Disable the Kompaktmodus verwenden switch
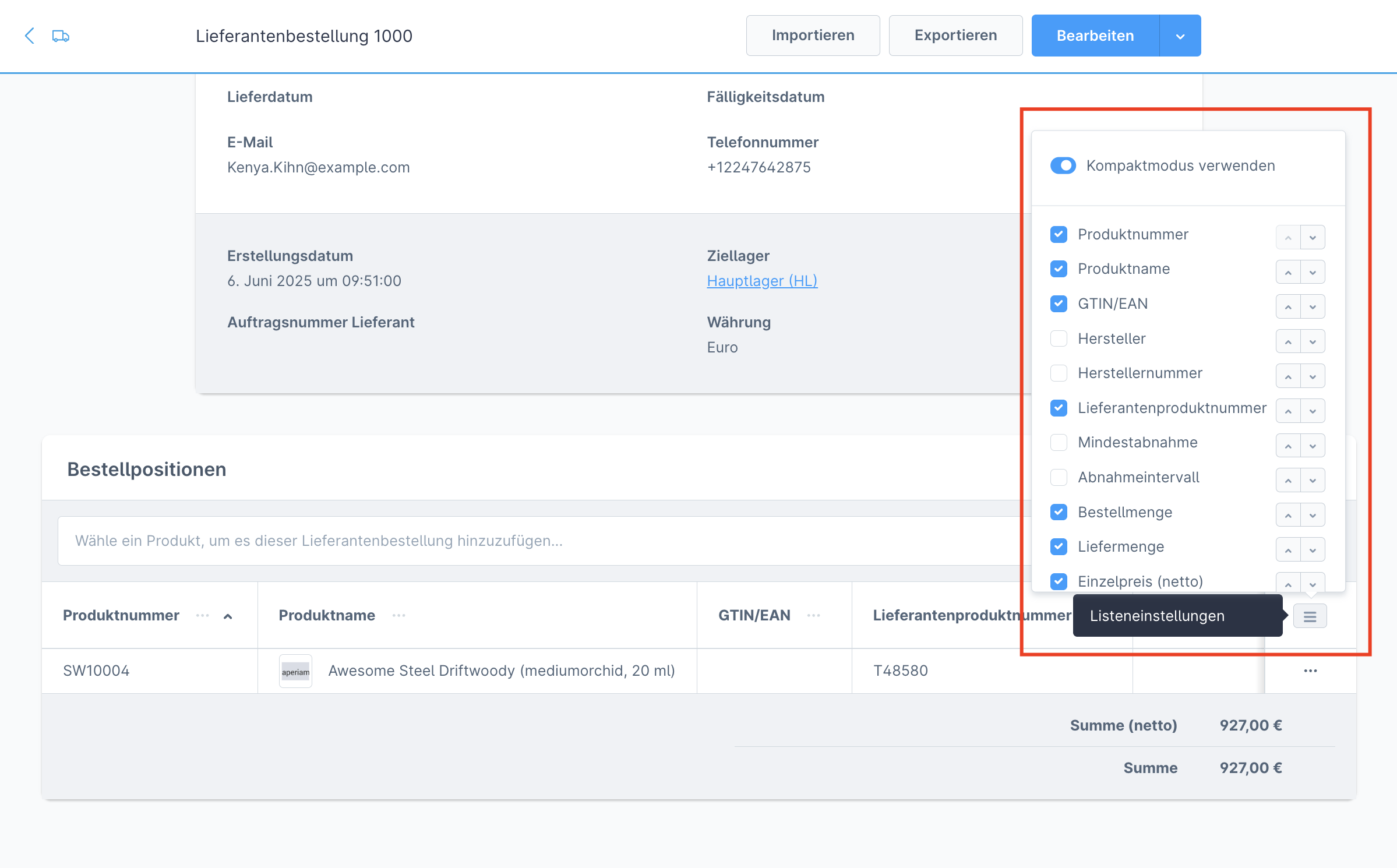 pyautogui.click(x=1063, y=165)
